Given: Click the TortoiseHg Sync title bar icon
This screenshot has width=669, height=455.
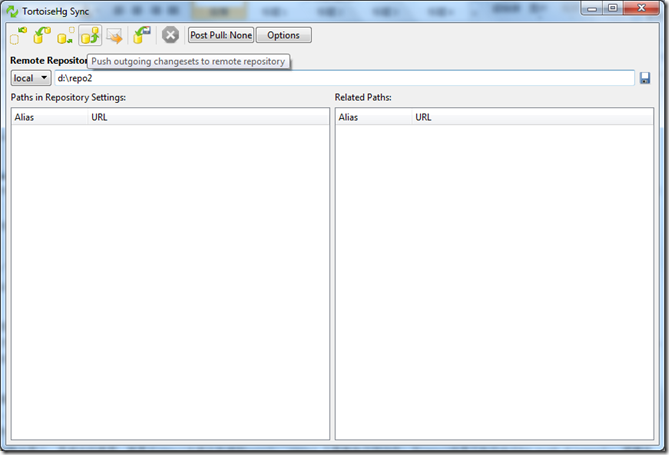Looking at the screenshot, I should point(12,12).
